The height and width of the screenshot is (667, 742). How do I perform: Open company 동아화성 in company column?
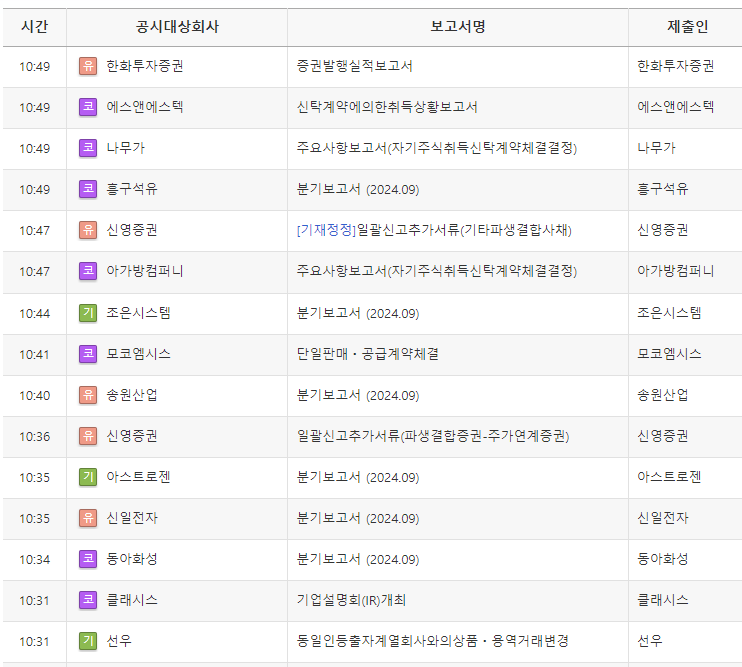[x=132, y=559]
